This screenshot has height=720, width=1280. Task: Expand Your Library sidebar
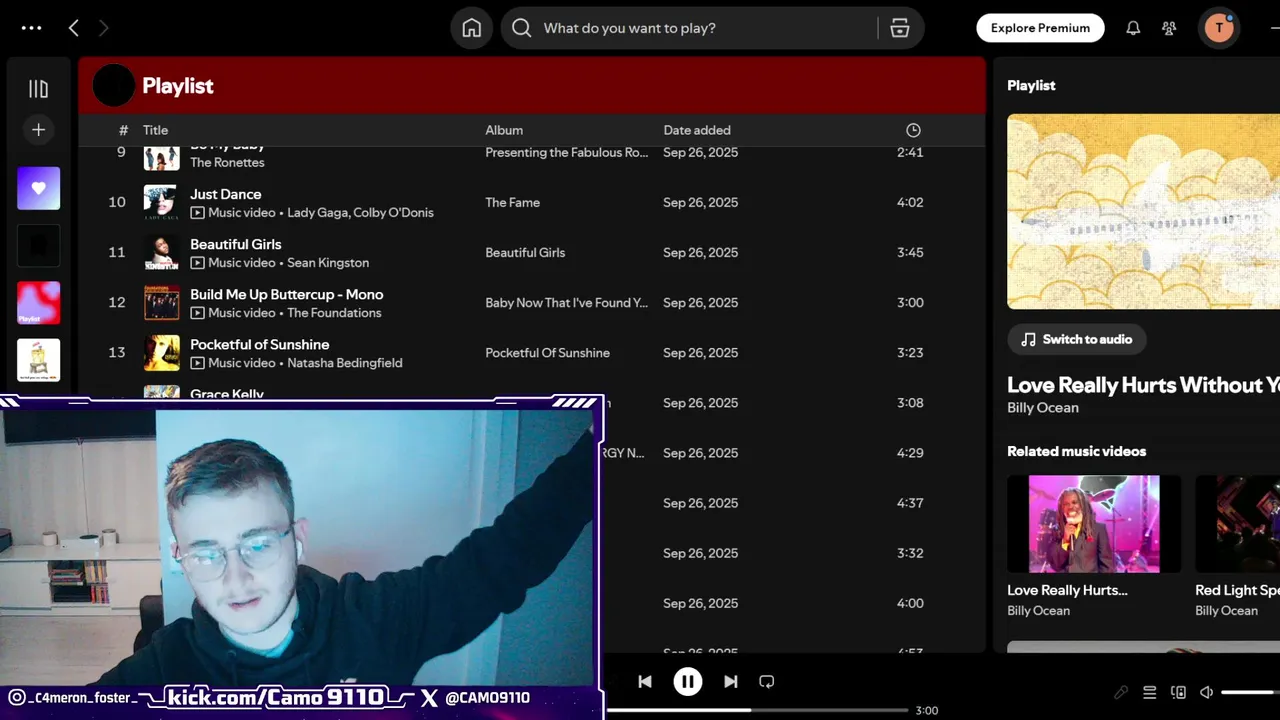[38, 89]
